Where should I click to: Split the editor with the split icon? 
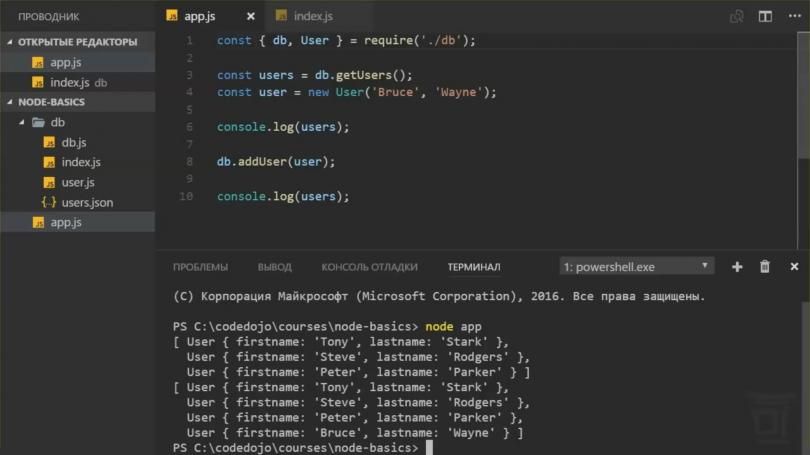pos(765,17)
